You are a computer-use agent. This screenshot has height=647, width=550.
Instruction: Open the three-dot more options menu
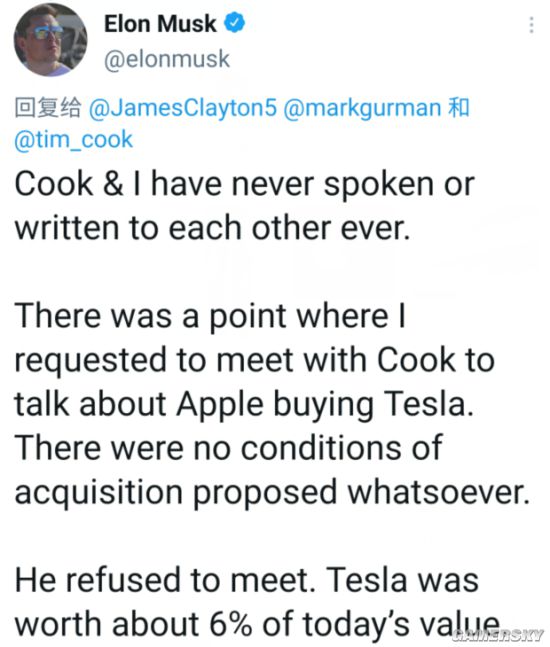[531, 25]
